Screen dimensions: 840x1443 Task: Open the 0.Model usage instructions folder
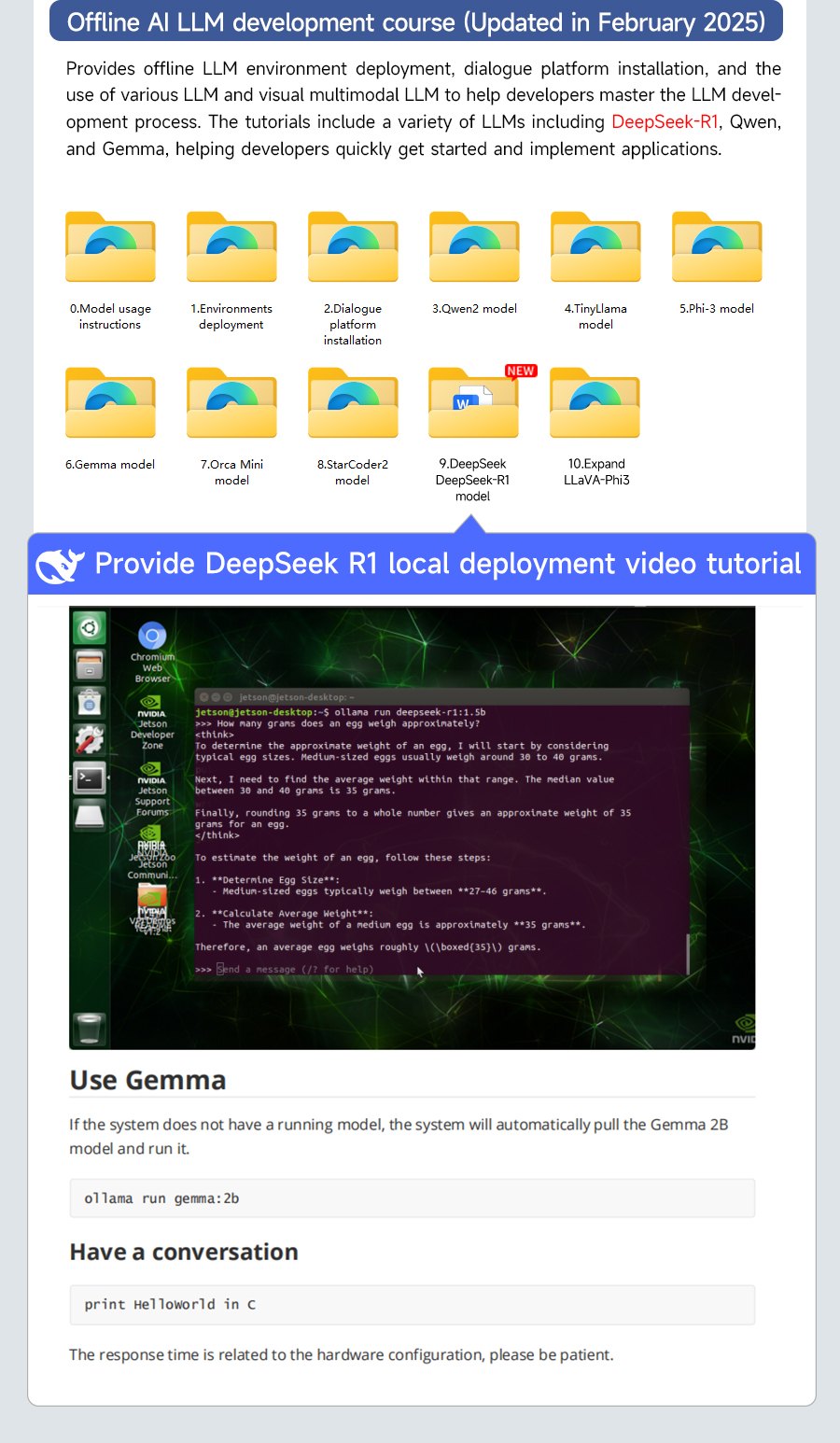110,247
